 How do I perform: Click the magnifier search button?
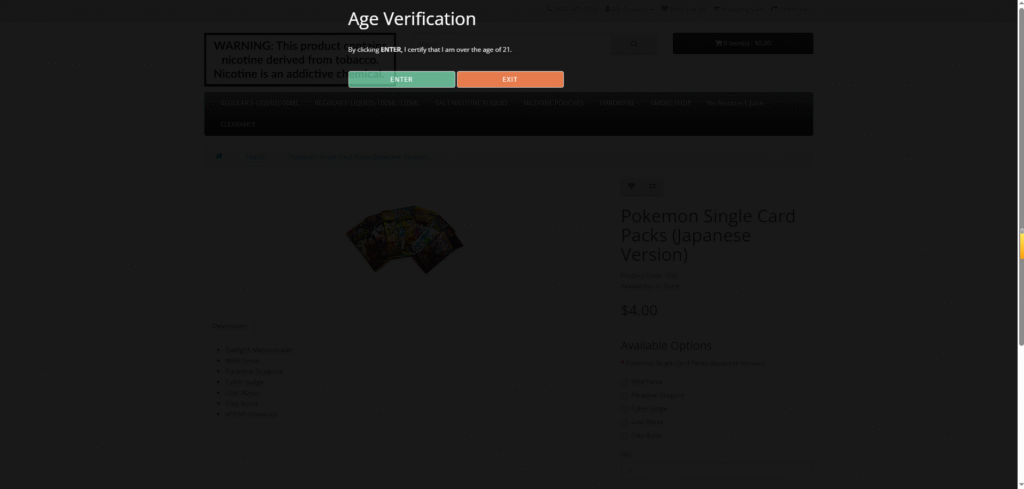click(x=633, y=44)
